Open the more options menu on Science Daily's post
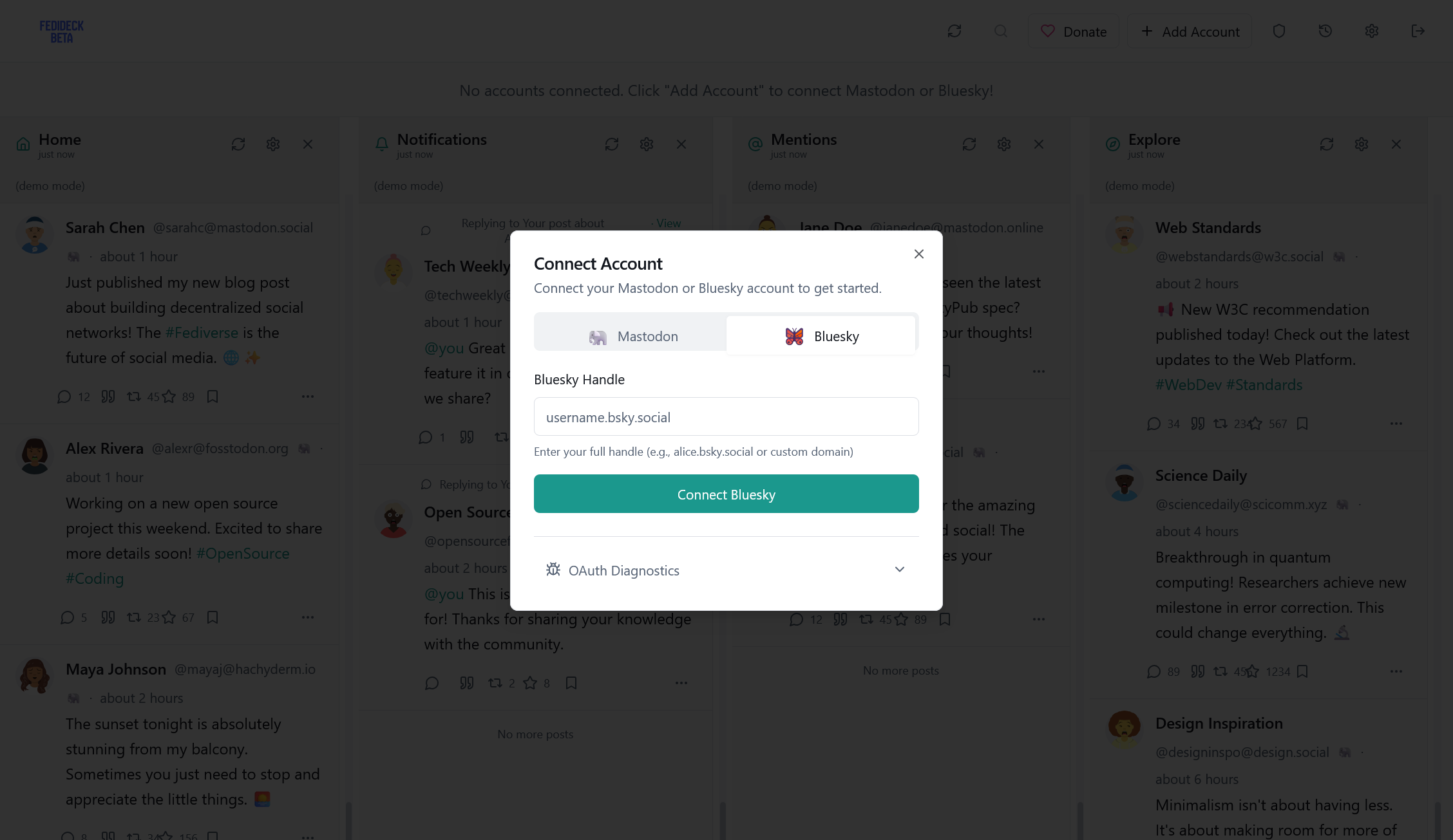Screen dimensions: 1453x840 (x=1396, y=671)
